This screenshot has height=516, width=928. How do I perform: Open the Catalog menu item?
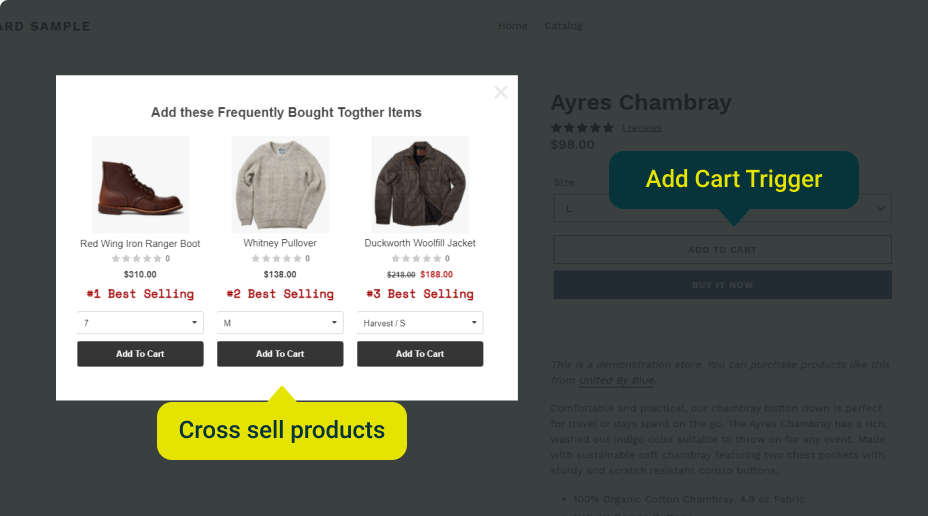click(563, 26)
